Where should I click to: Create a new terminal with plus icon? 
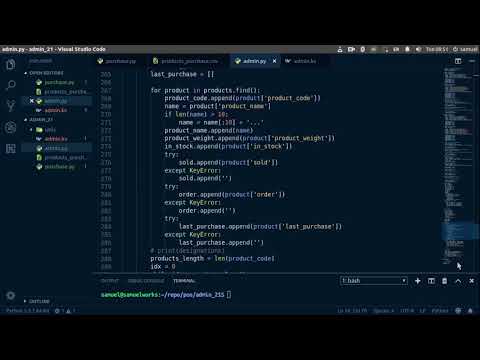pyautogui.click(x=417, y=281)
